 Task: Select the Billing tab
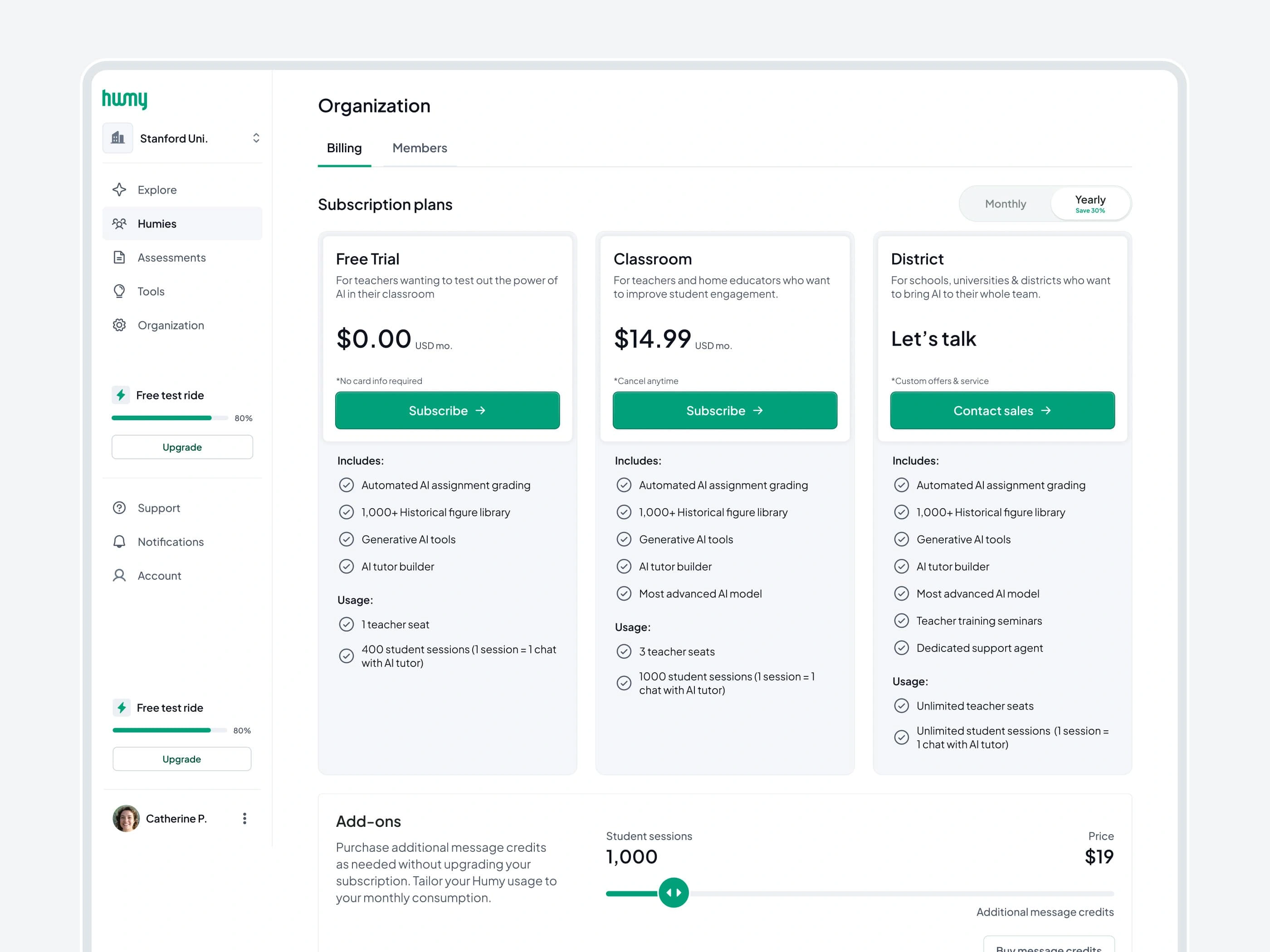pyautogui.click(x=344, y=148)
